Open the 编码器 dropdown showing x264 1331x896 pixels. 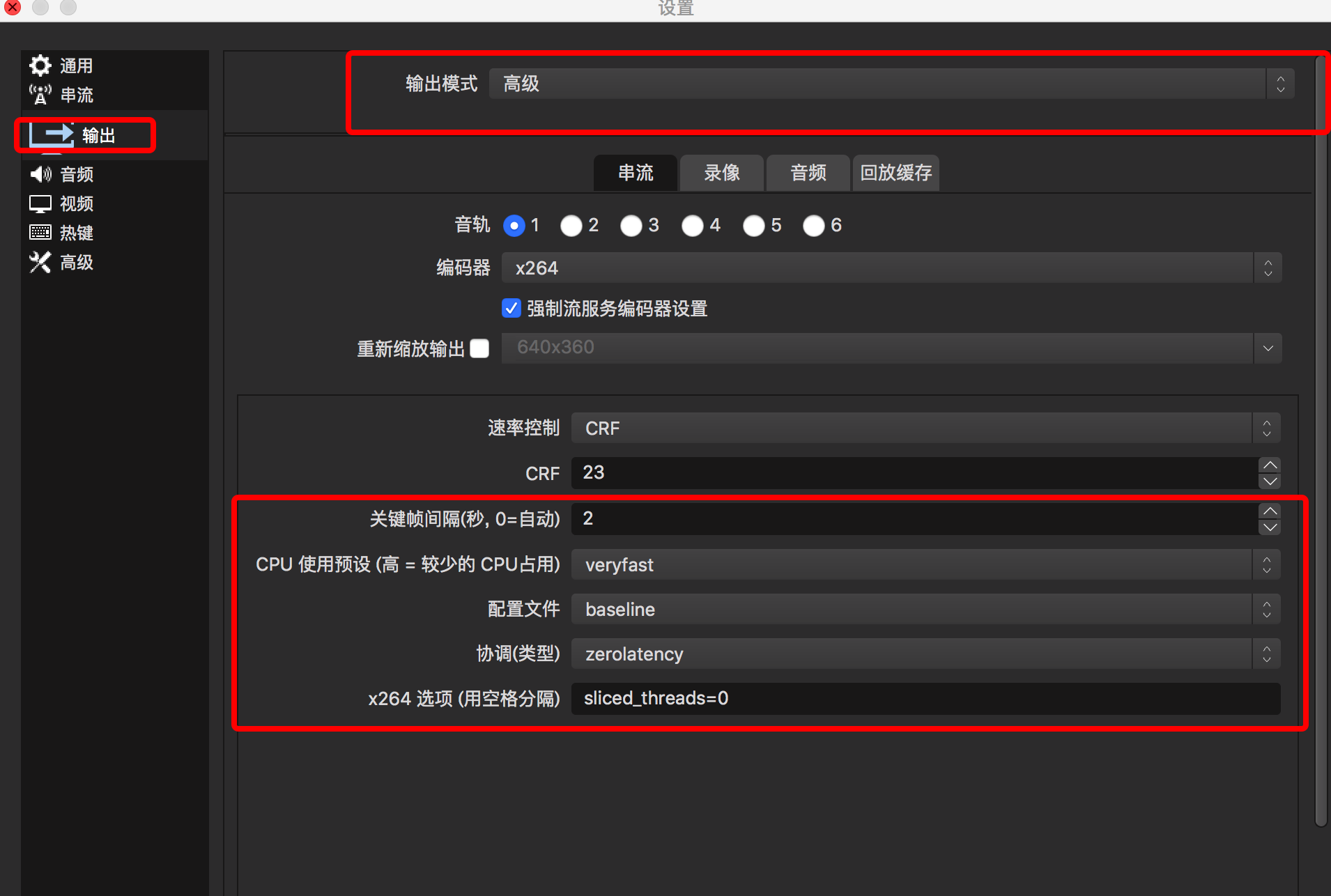click(892, 268)
